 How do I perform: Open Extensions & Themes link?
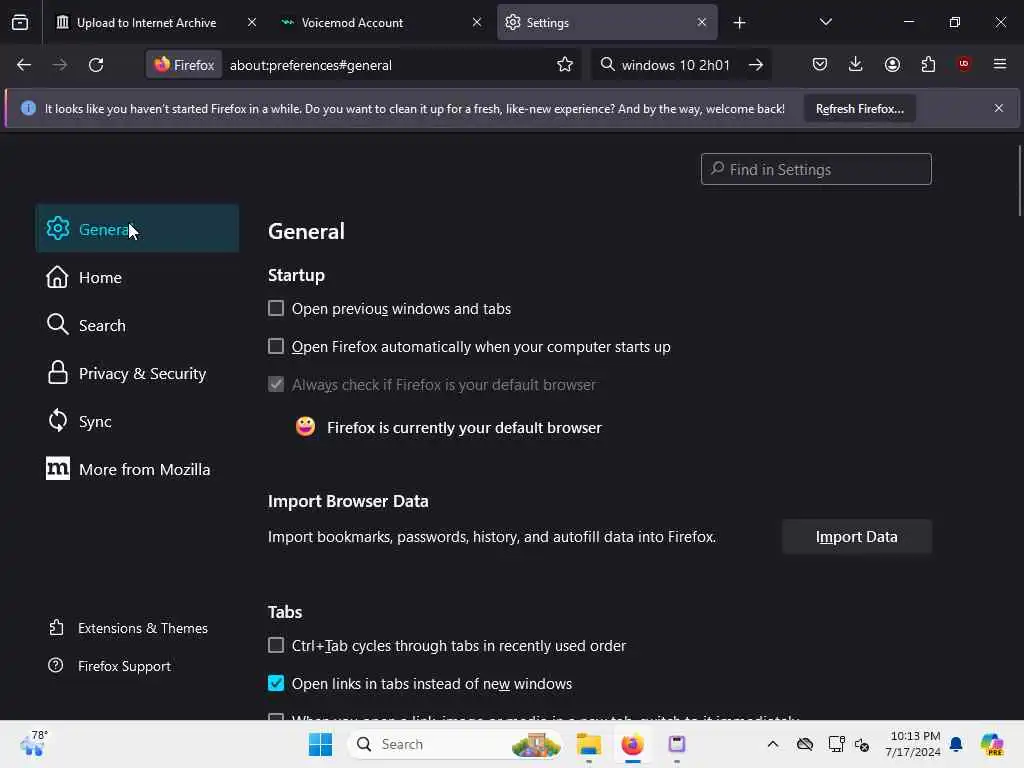click(x=129, y=628)
